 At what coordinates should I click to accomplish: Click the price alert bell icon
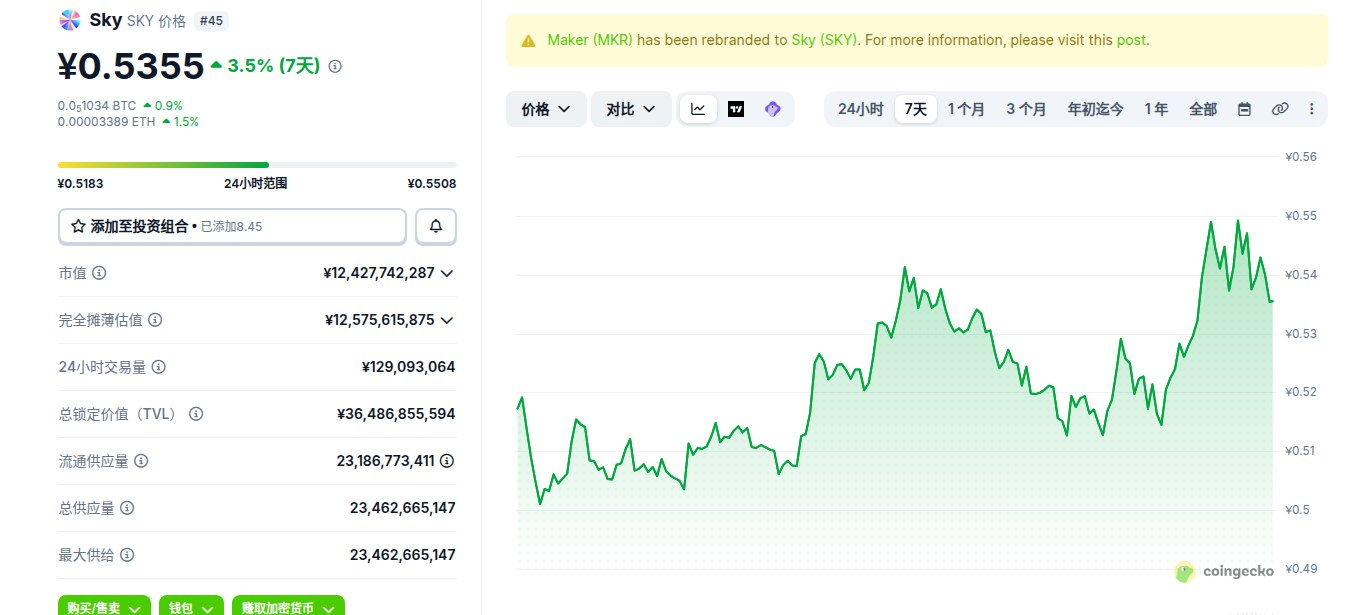tap(436, 226)
